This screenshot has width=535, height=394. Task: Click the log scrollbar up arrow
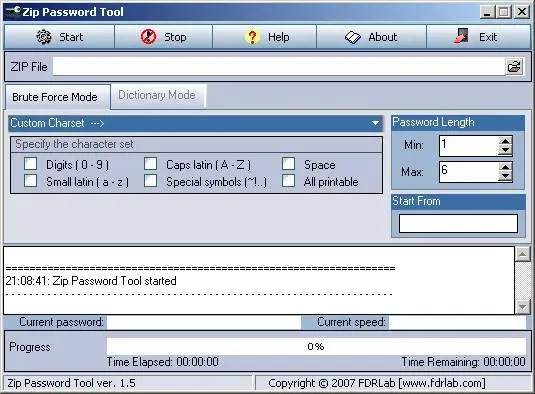pyautogui.click(x=523, y=254)
